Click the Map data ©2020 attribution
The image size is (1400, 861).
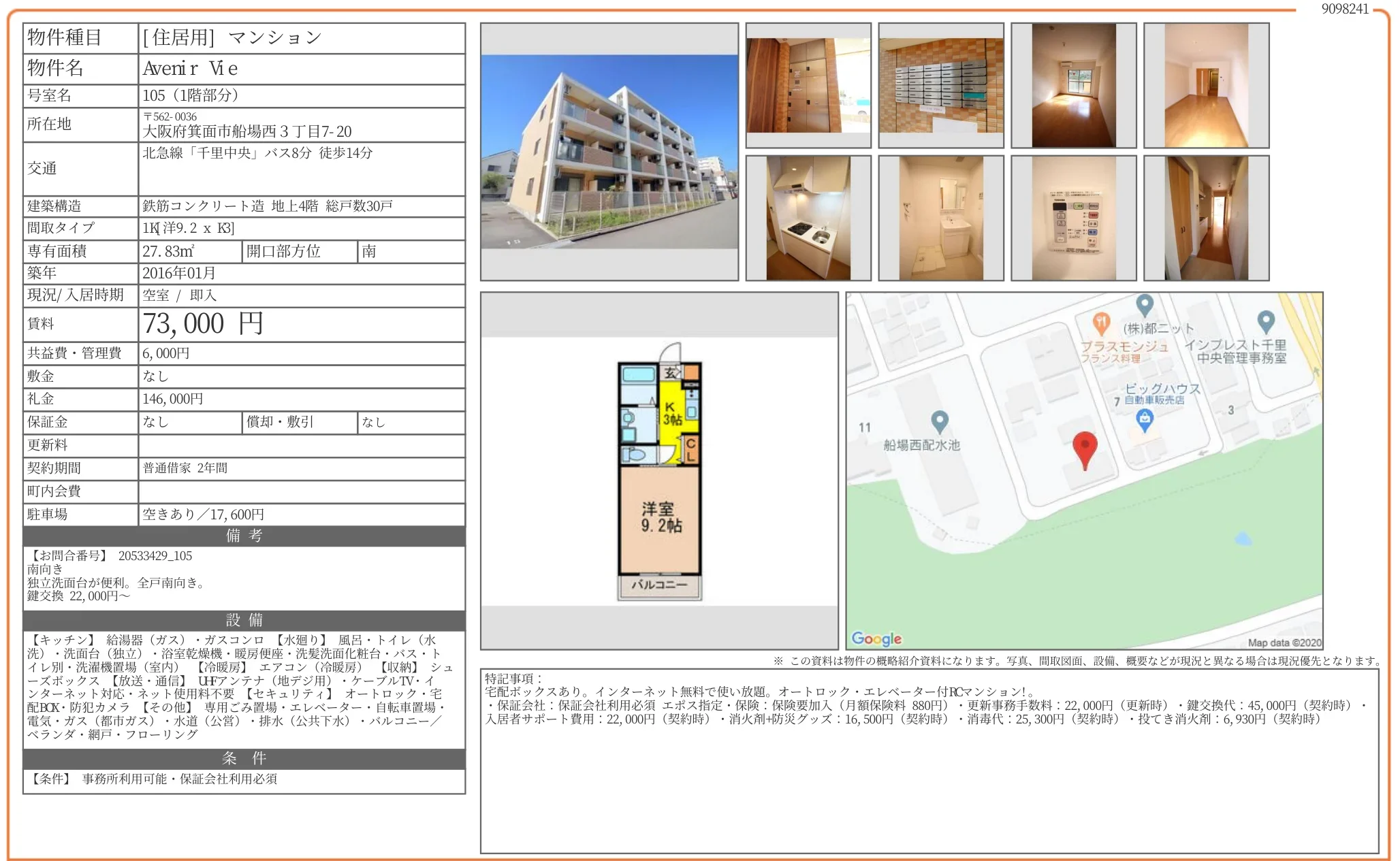click(1284, 643)
